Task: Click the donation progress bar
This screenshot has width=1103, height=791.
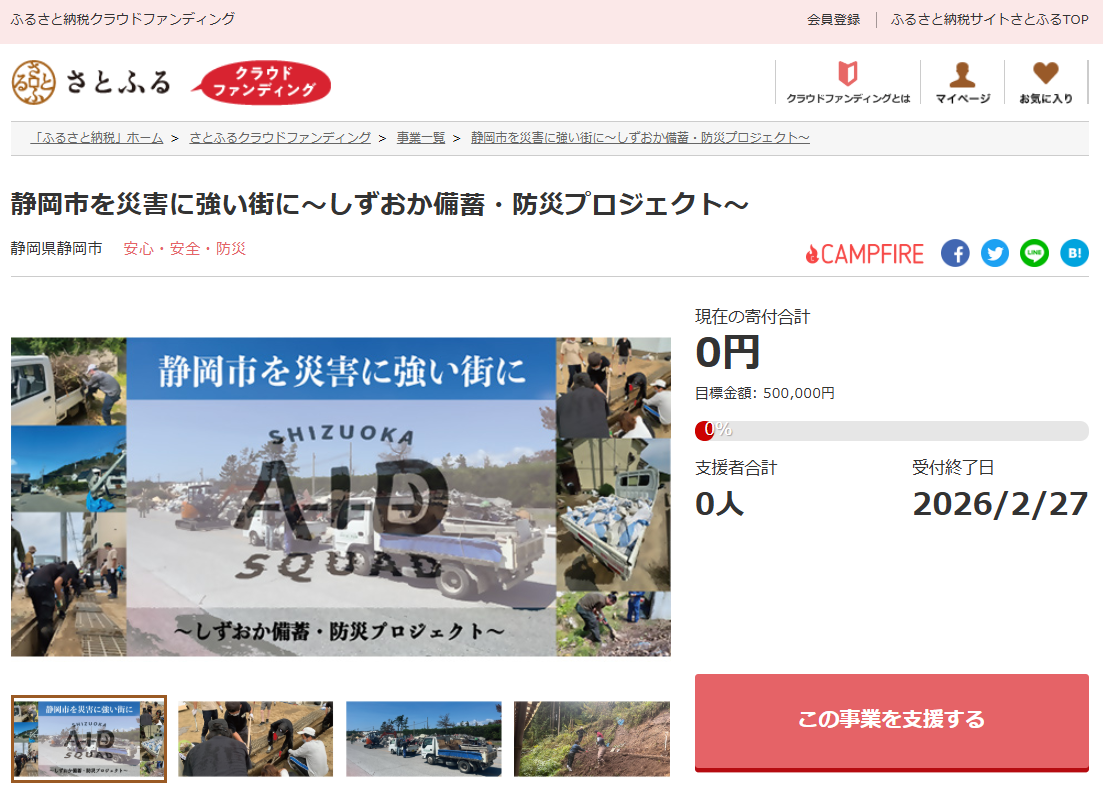Action: [x=891, y=431]
